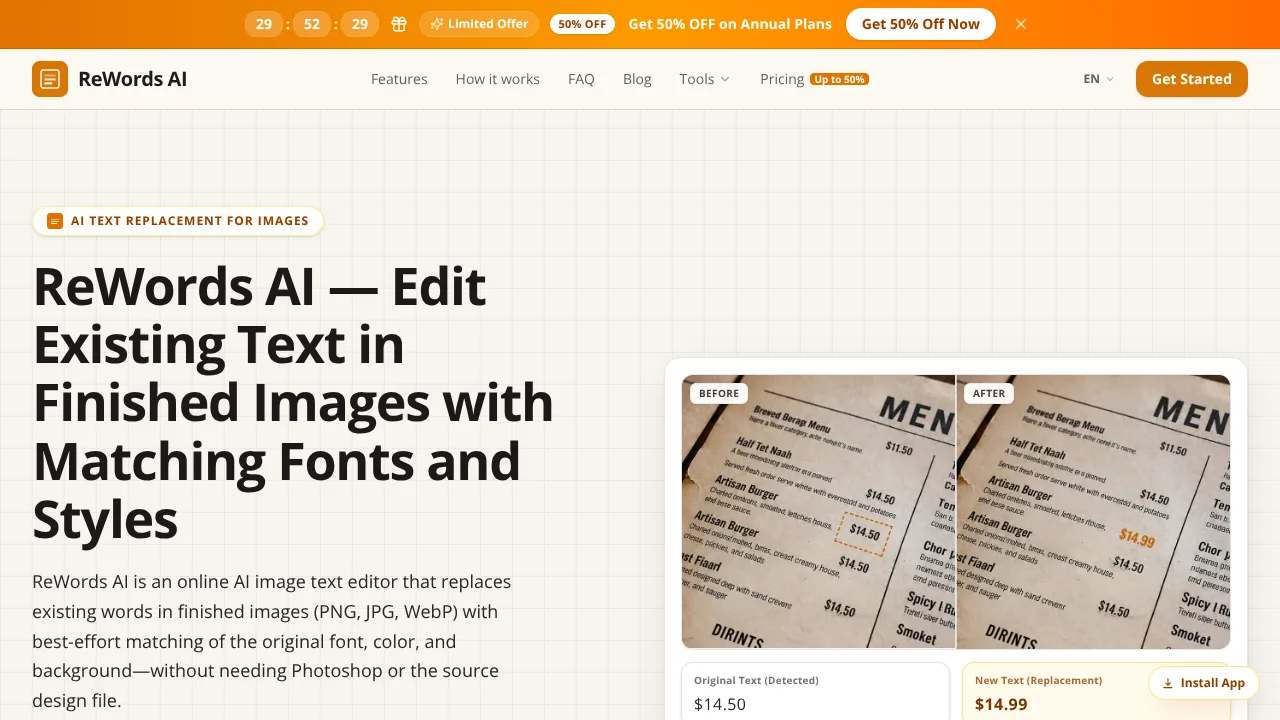
Task: Open the EN language selector
Action: (x=1098, y=79)
